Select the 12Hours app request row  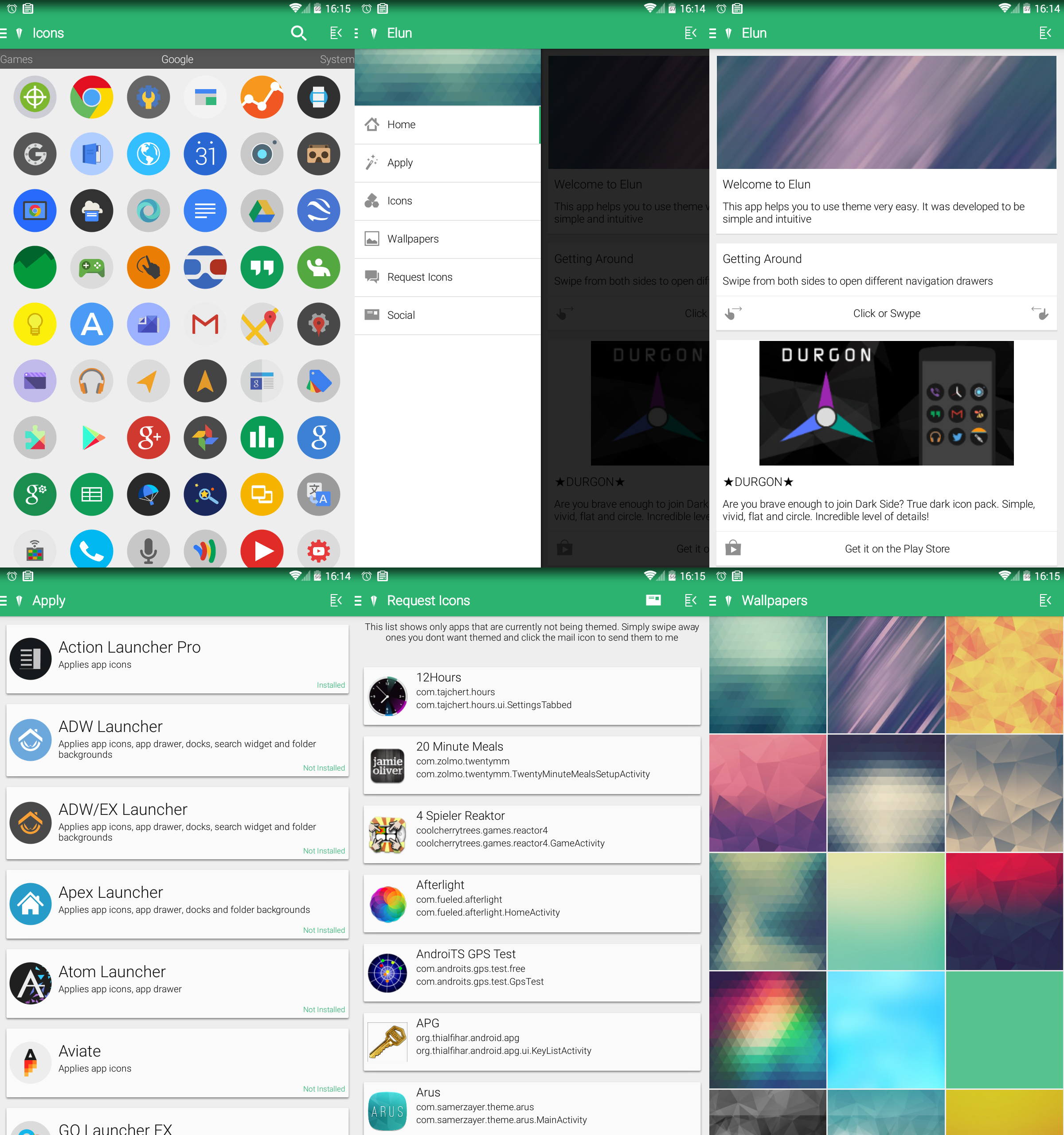click(532, 696)
